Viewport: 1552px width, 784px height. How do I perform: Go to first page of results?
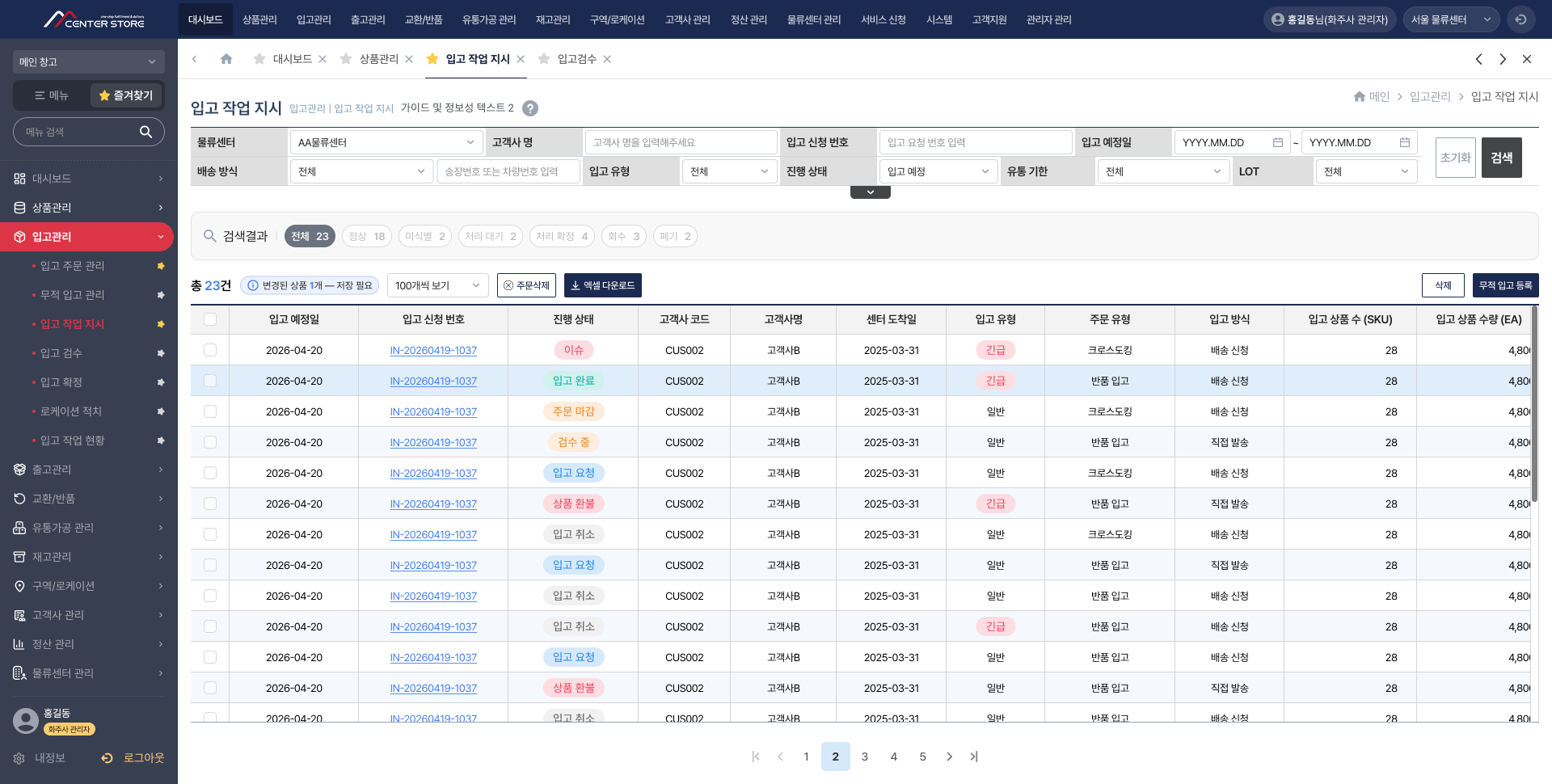tap(756, 757)
